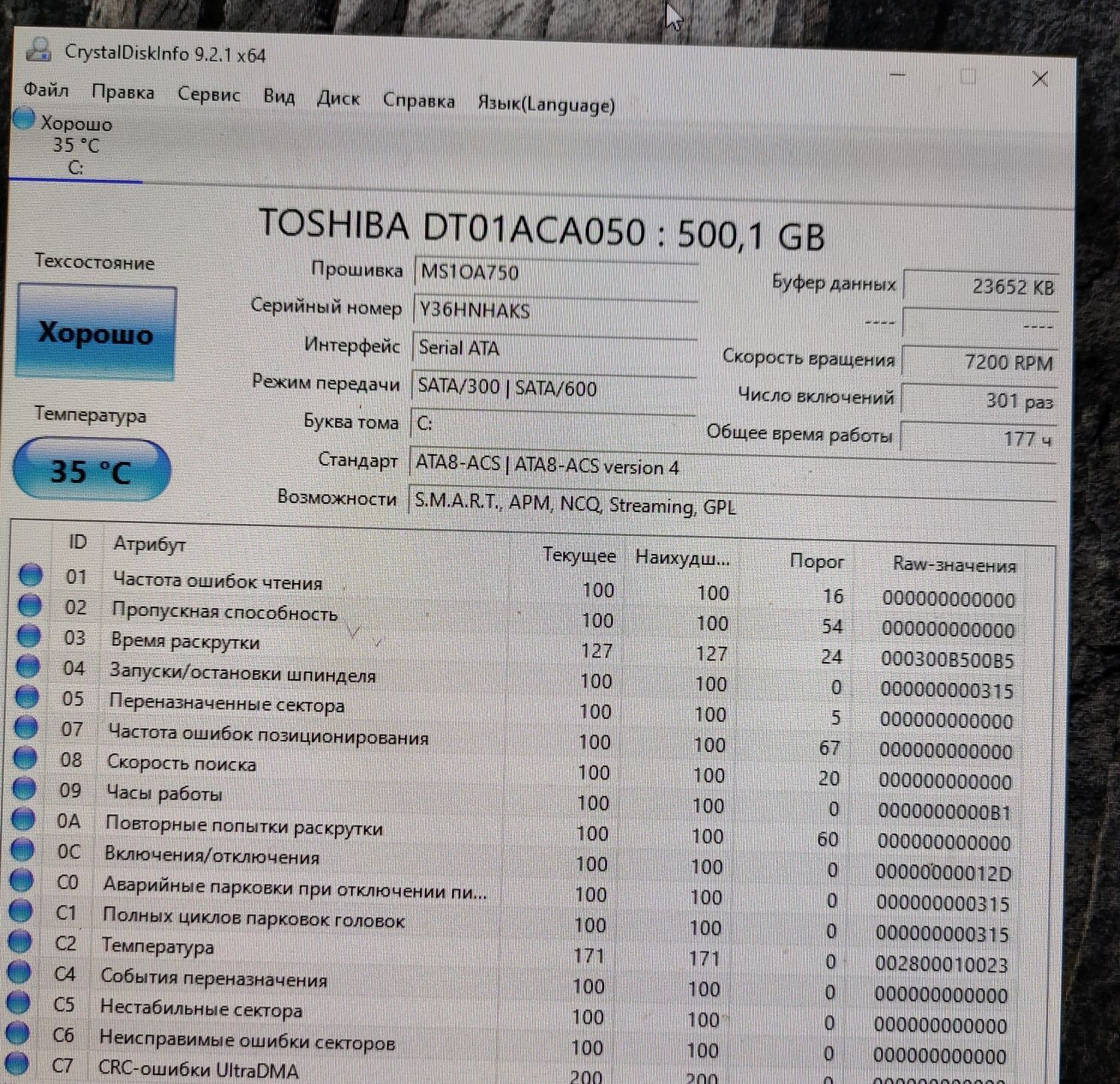Image resolution: width=1120 pixels, height=1084 pixels.
Task: Open the Диск menu
Action: (338, 98)
